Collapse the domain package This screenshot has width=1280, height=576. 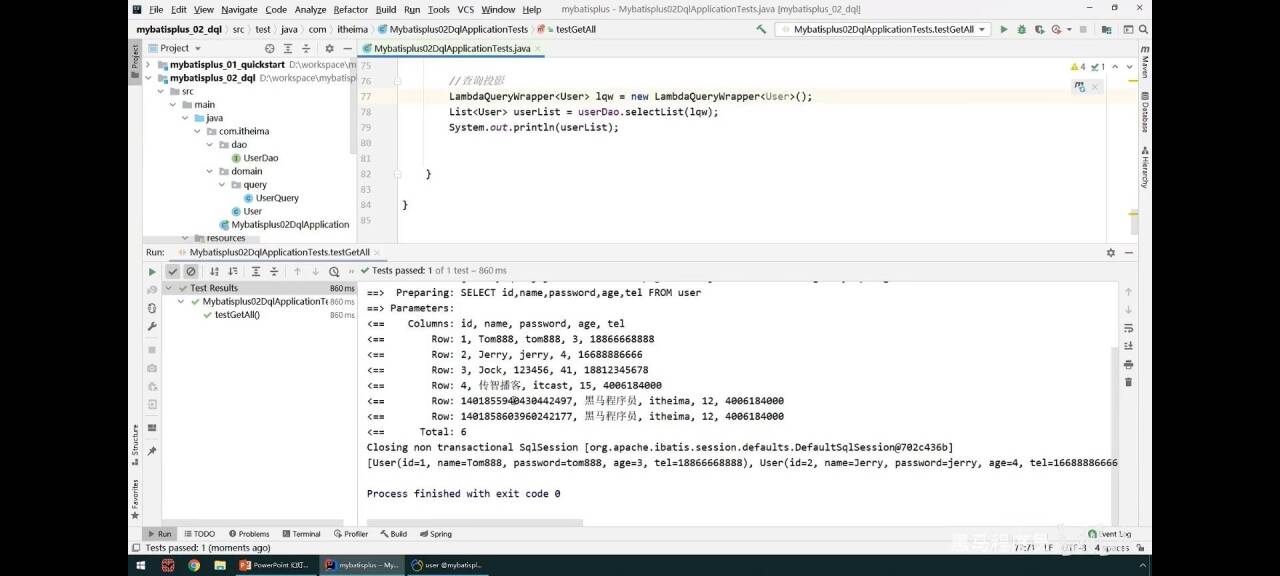tap(210, 171)
